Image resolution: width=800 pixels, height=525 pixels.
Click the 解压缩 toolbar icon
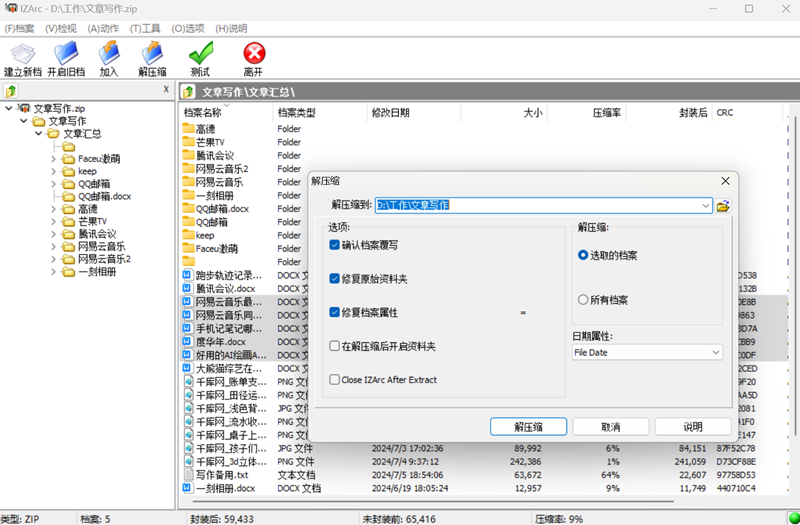tap(152, 53)
